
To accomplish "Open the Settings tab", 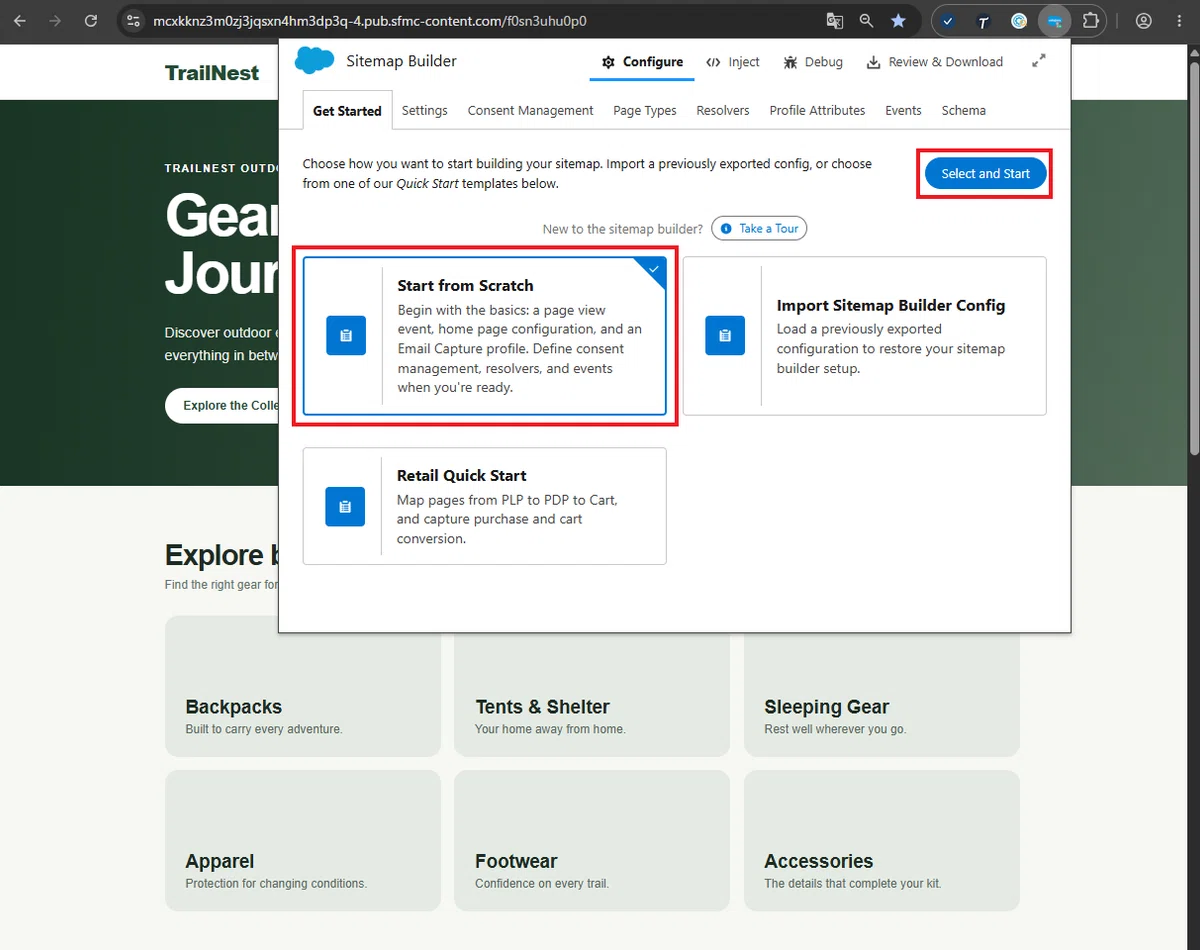I will 425,111.
